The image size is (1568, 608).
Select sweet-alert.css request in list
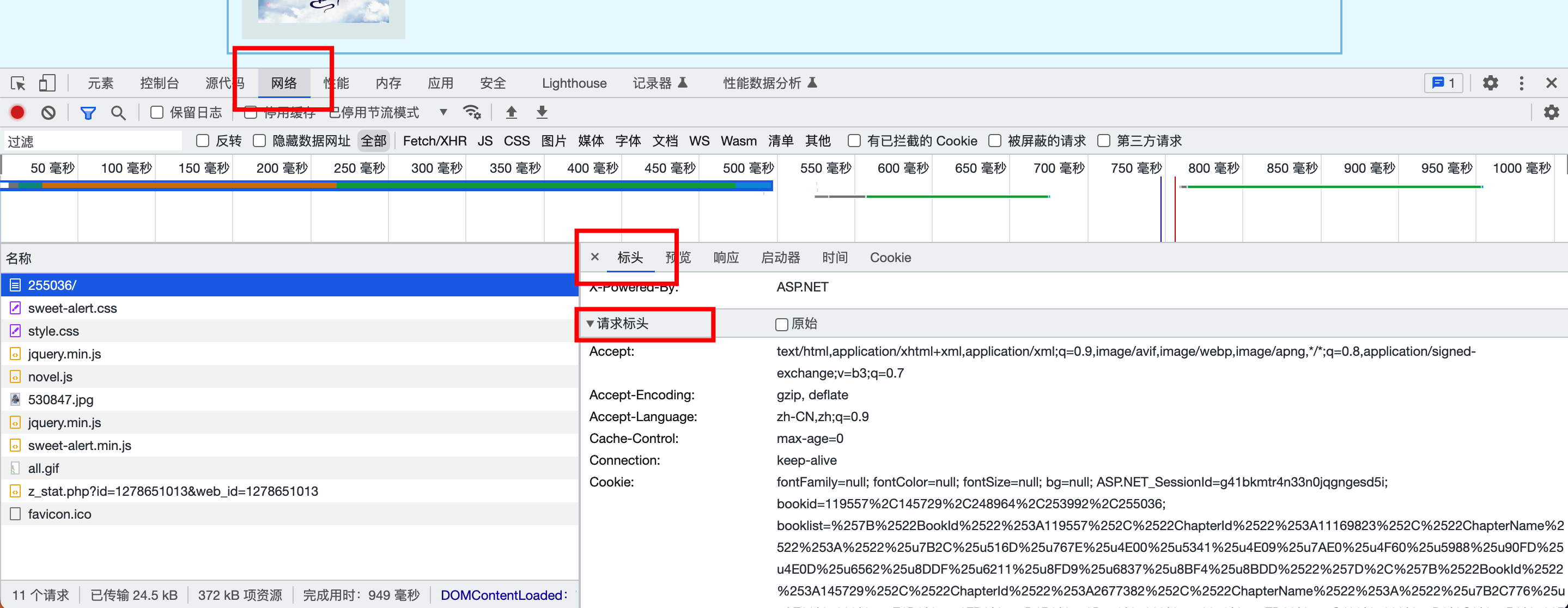pos(72,308)
